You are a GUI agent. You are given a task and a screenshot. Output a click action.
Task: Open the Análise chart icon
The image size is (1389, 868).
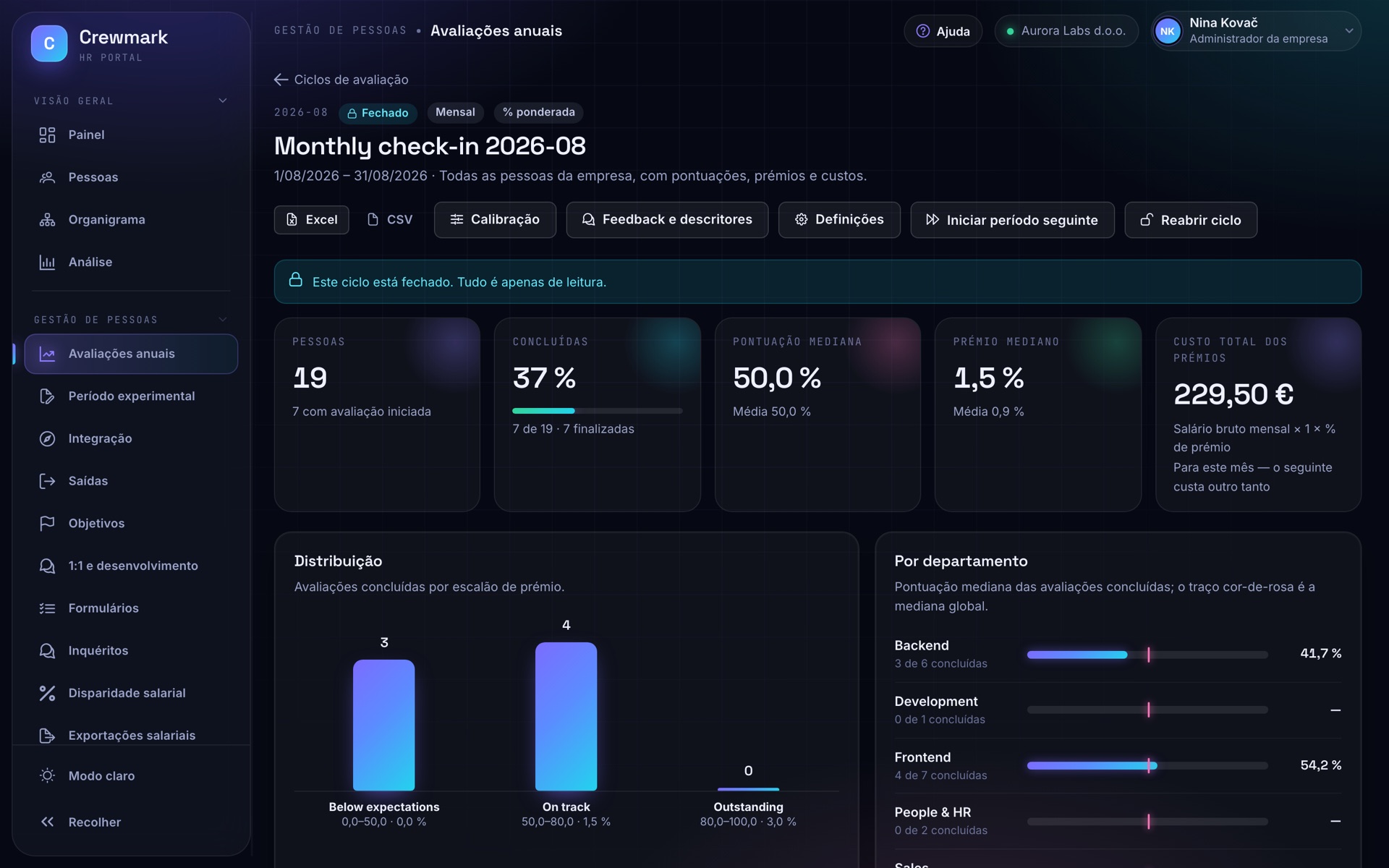click(x=47, y=262)
